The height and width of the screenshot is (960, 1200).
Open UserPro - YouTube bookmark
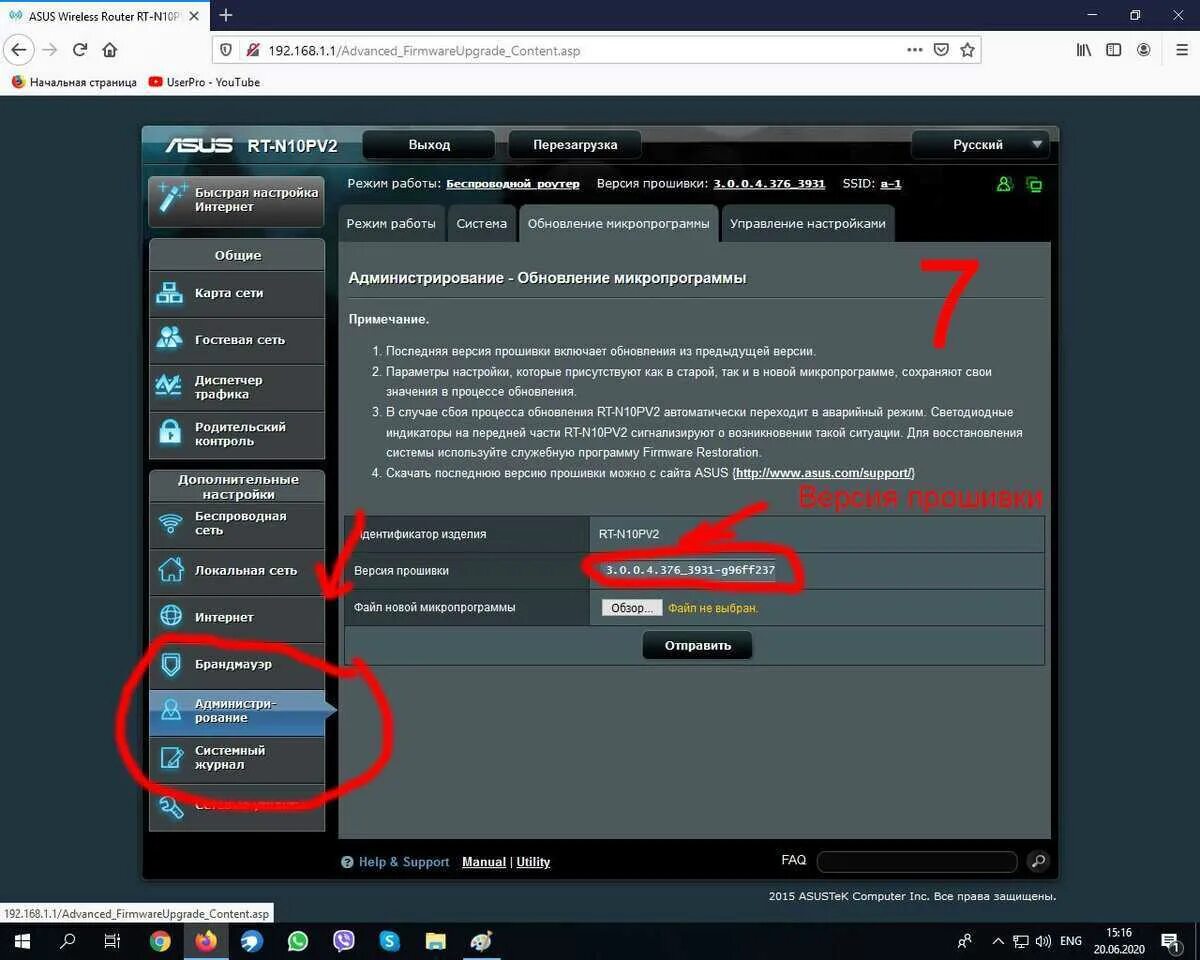click(204, 82)
